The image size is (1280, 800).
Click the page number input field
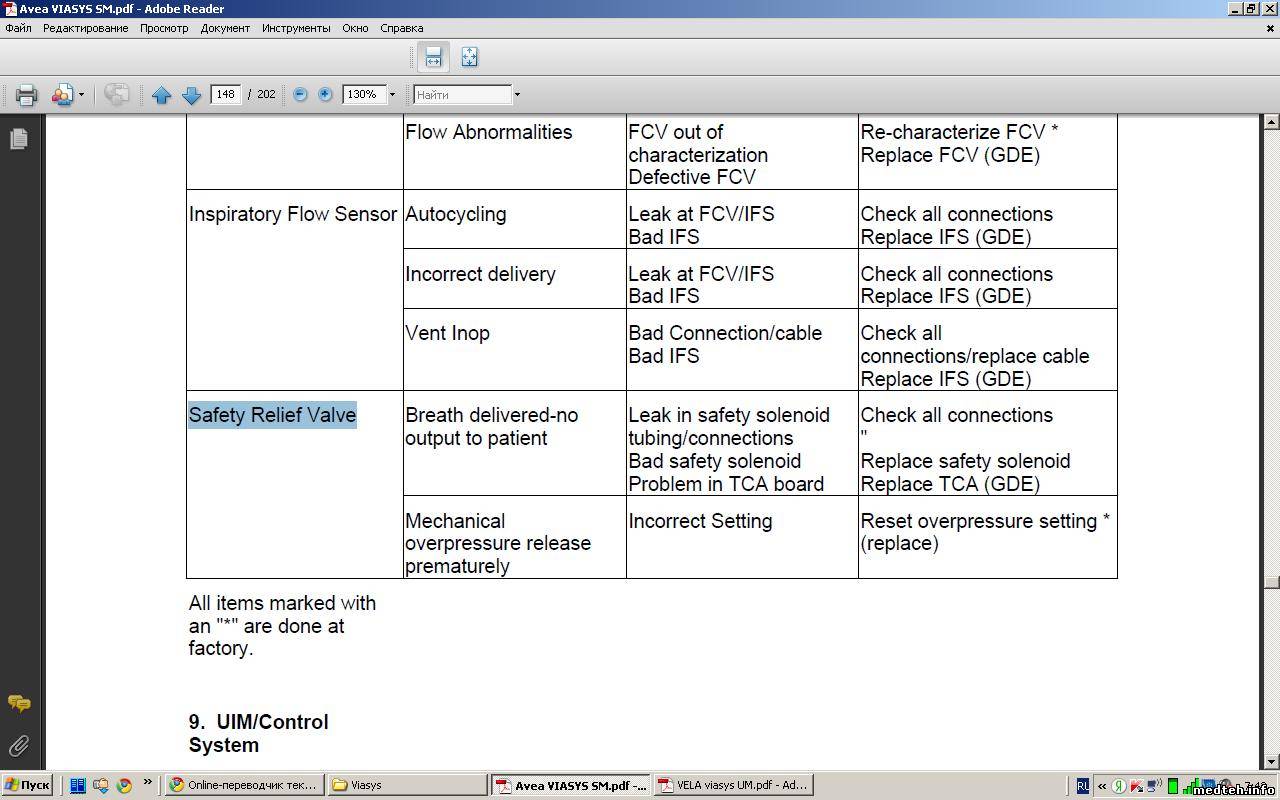pos(225,94)
